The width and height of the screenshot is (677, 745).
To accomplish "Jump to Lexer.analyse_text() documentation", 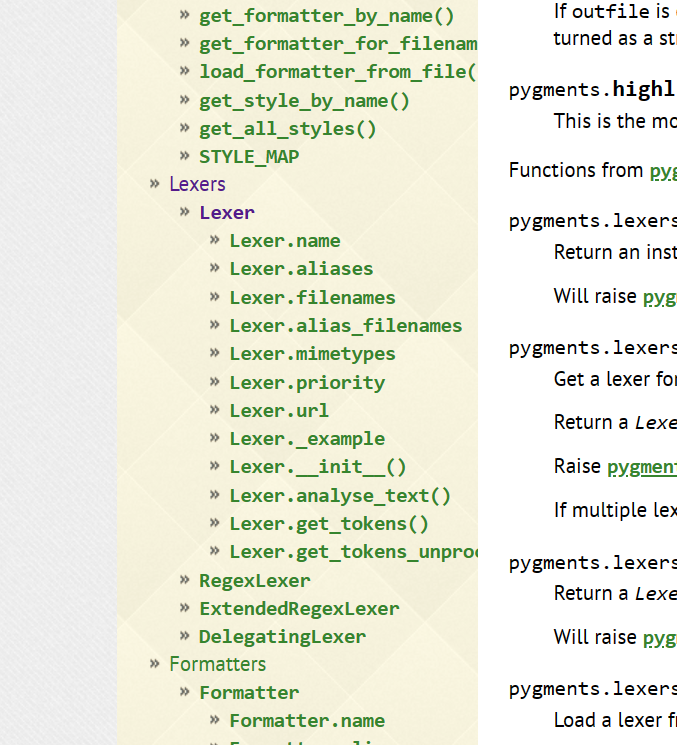I will (340, 496).
